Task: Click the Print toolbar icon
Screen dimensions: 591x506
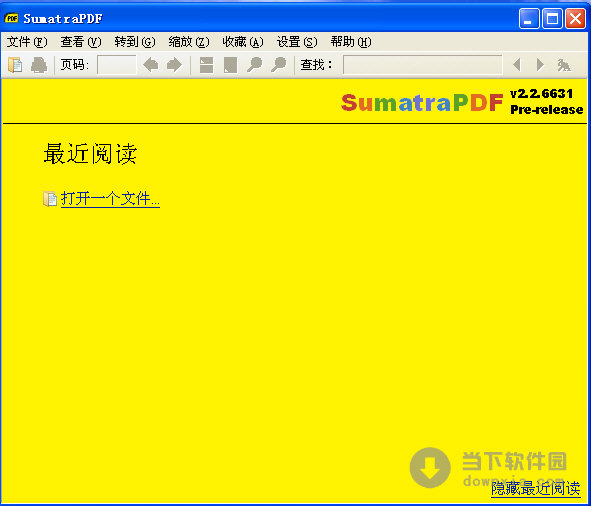Action: [x=39, y=65]
